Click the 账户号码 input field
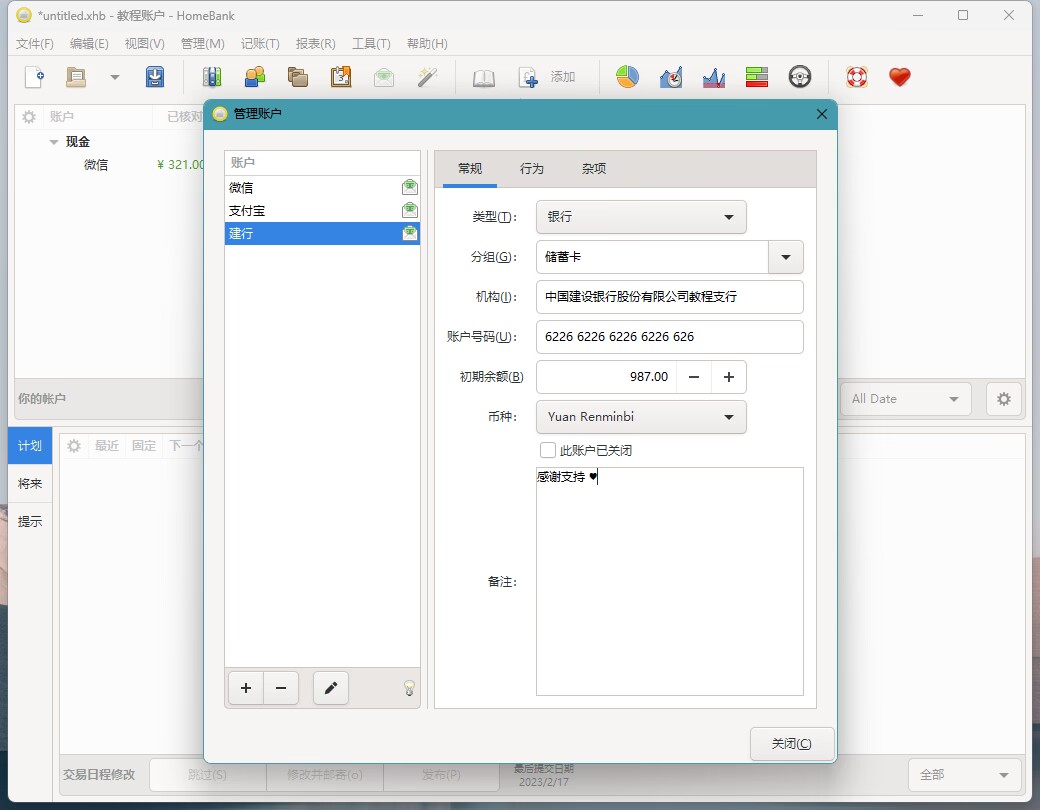1040x810 pixels. (669, 337)
